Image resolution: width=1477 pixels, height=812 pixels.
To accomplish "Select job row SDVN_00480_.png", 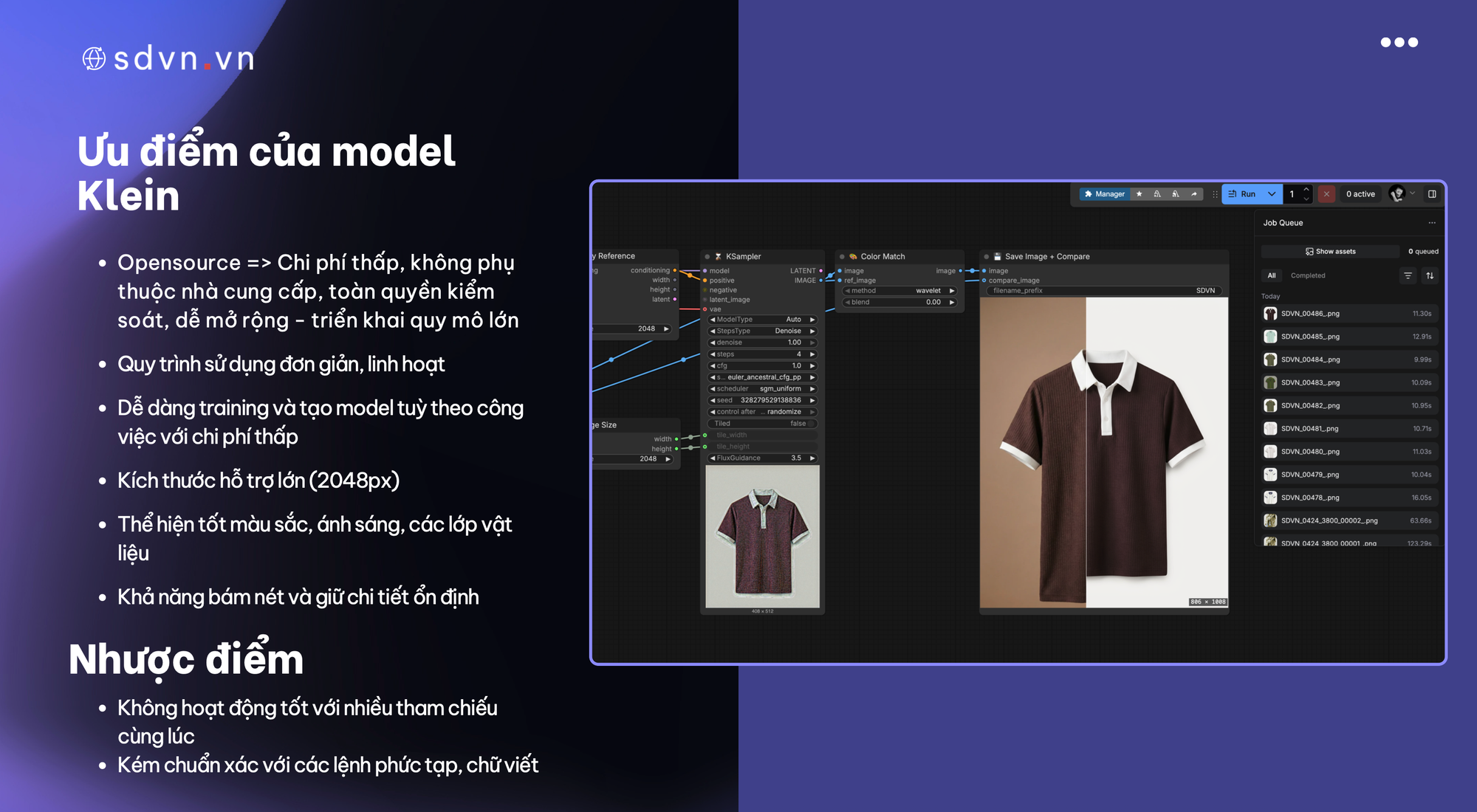I will pyautogui.click(x=1350, y=451).
